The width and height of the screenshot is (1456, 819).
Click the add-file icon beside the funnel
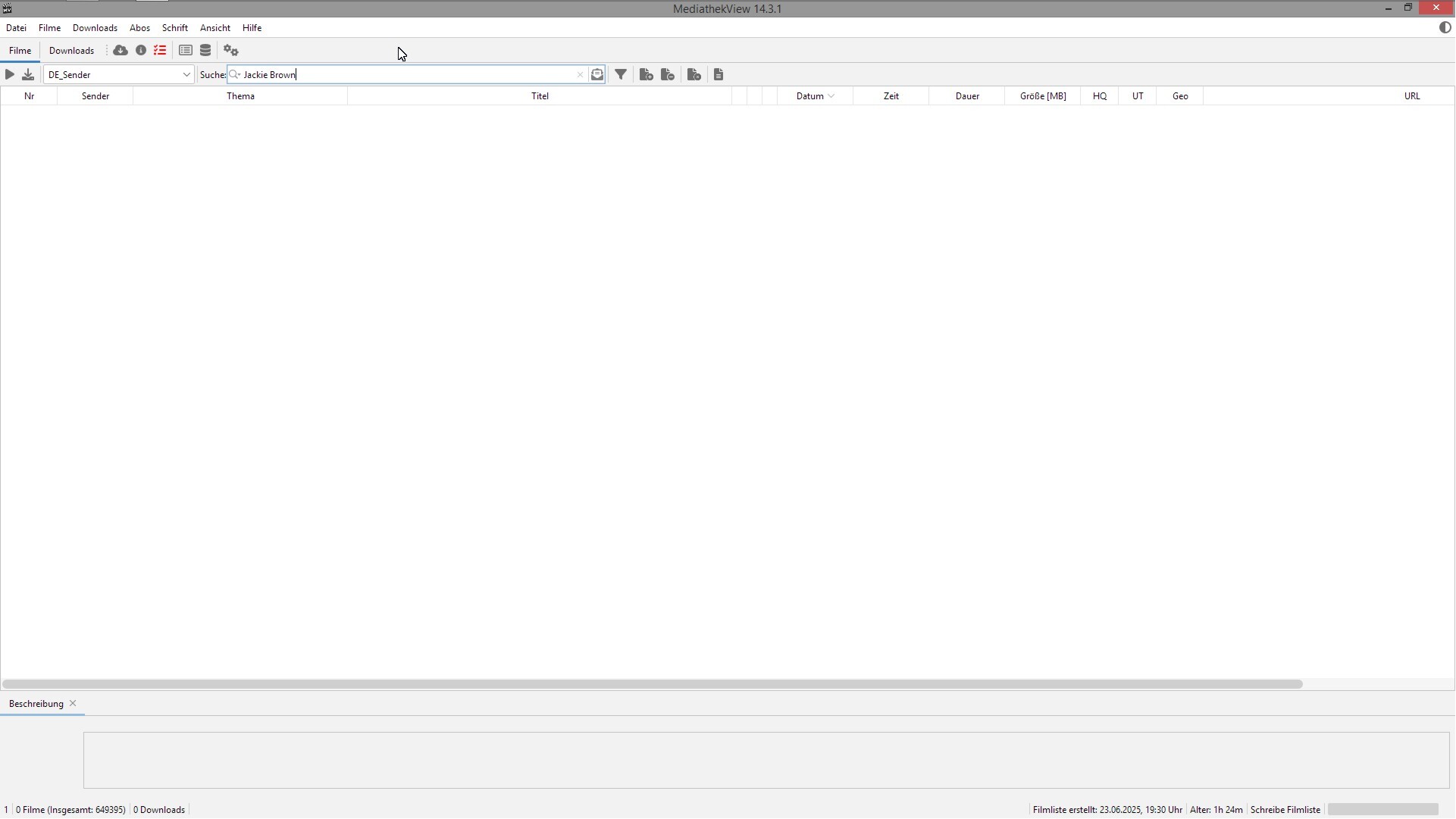pos(647,74)
